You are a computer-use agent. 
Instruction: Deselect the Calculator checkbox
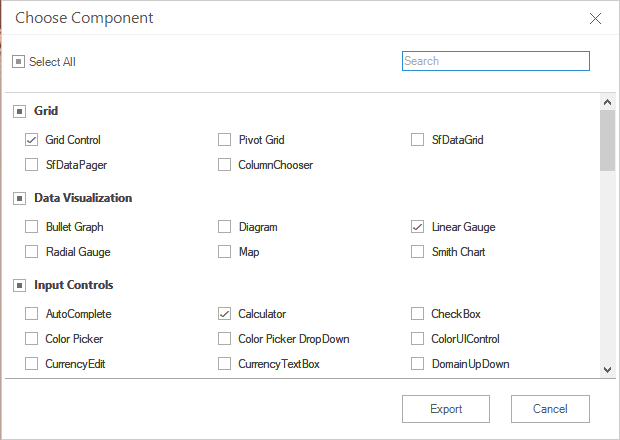pyautogui.click(x=225, y=314)
